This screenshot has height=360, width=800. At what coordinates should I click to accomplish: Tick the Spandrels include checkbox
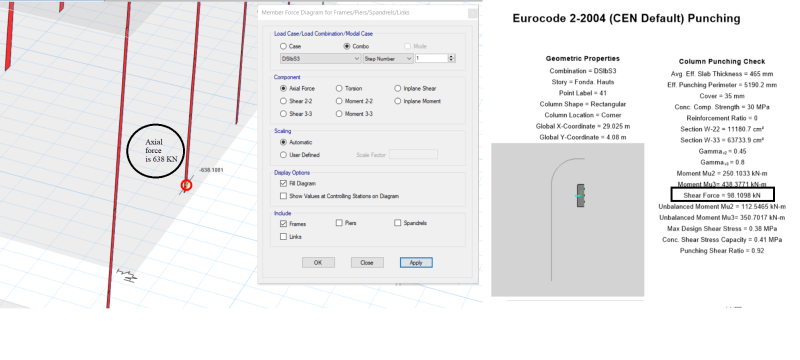[x=397, y=223]
